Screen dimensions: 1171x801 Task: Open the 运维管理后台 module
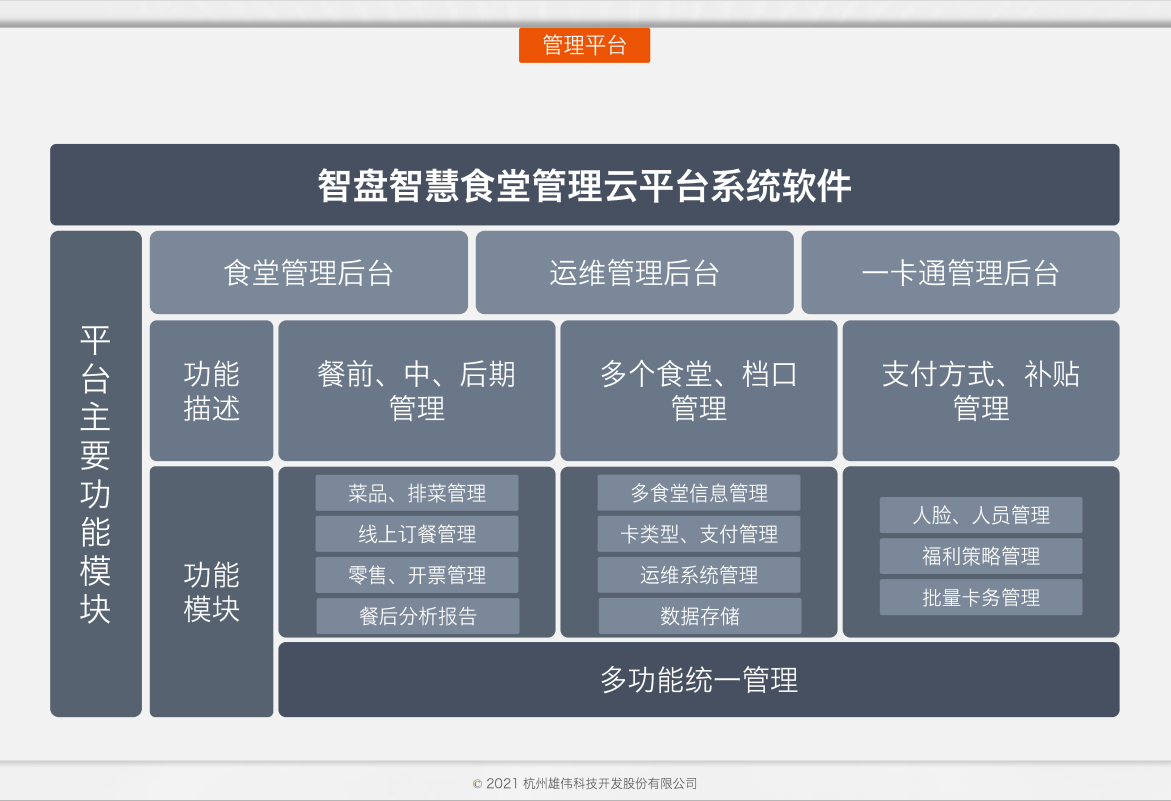(634, 272)
